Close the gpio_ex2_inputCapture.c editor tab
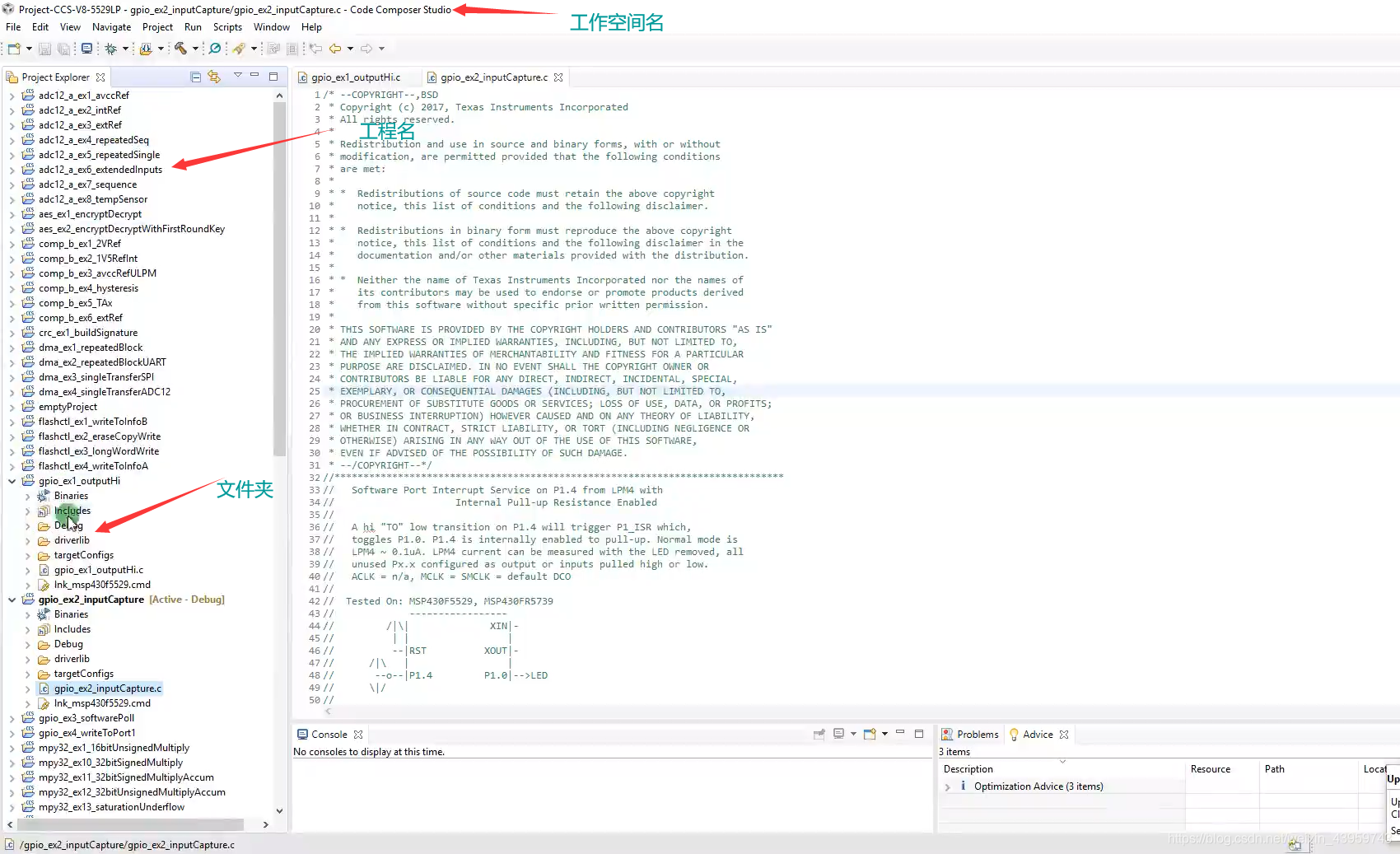Viewport: 1400px width, 854px height. click(558, 77)
